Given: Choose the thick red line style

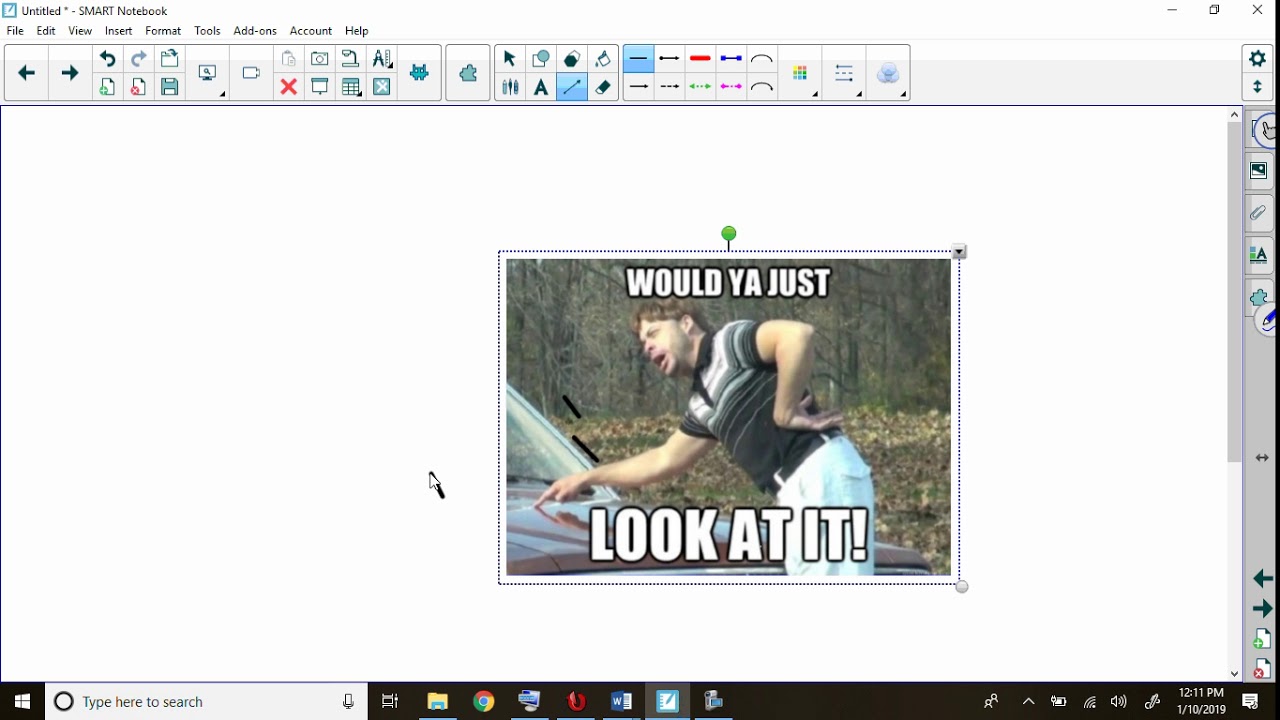Looking at the screenshot, I should [x=701, y=59].
